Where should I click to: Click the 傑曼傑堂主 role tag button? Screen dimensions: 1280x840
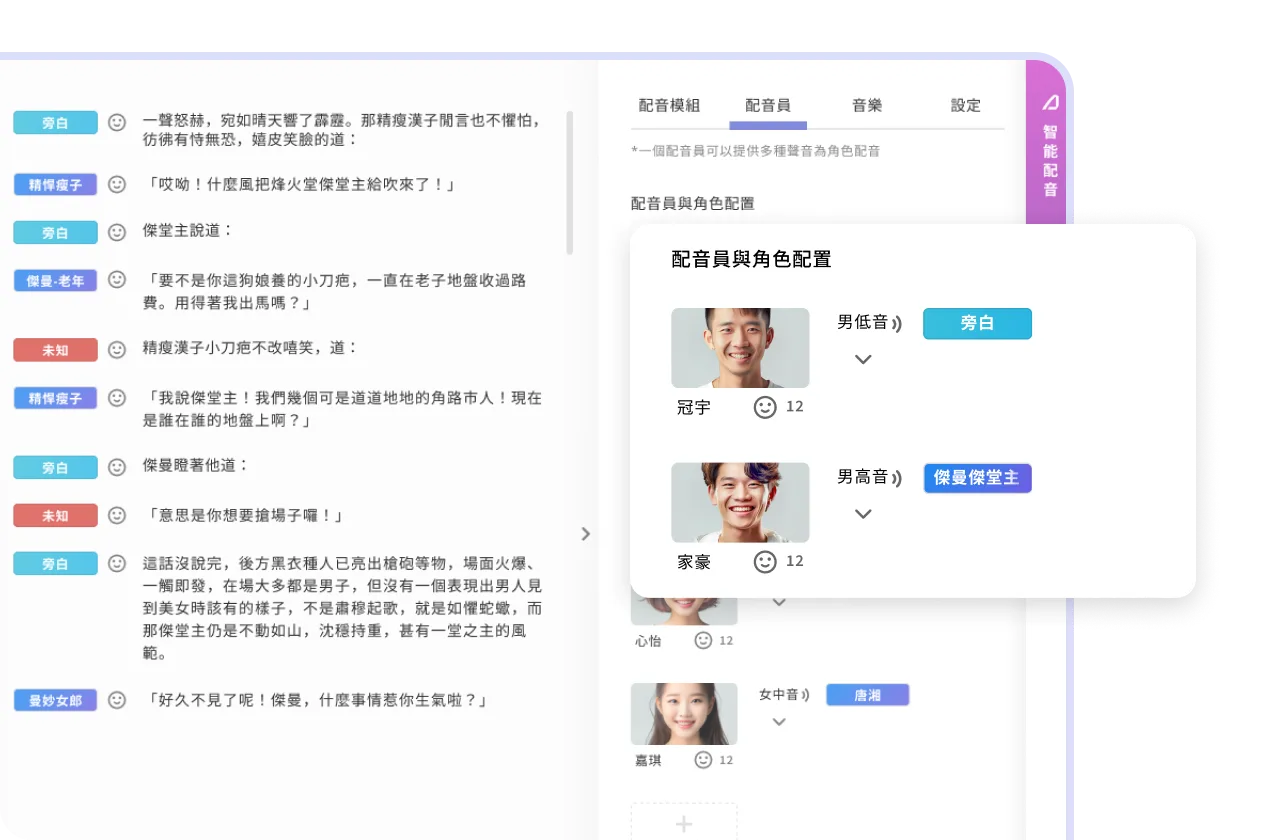[x=976, y=478]
